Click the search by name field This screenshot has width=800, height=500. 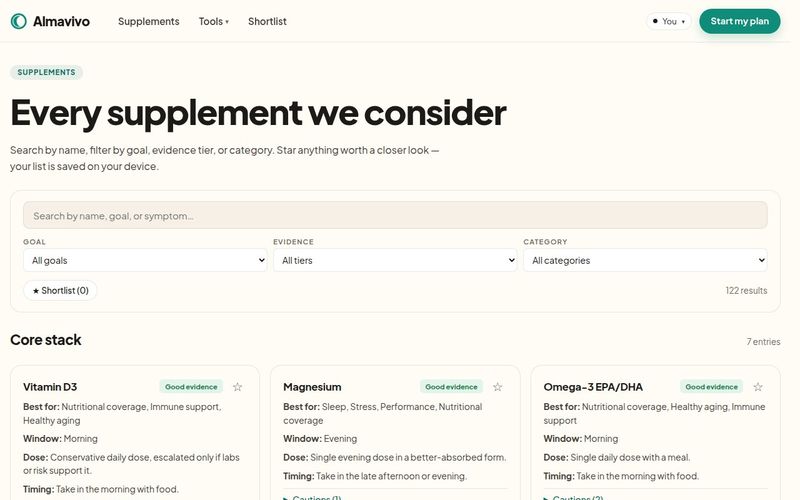[x=395, y=215]
